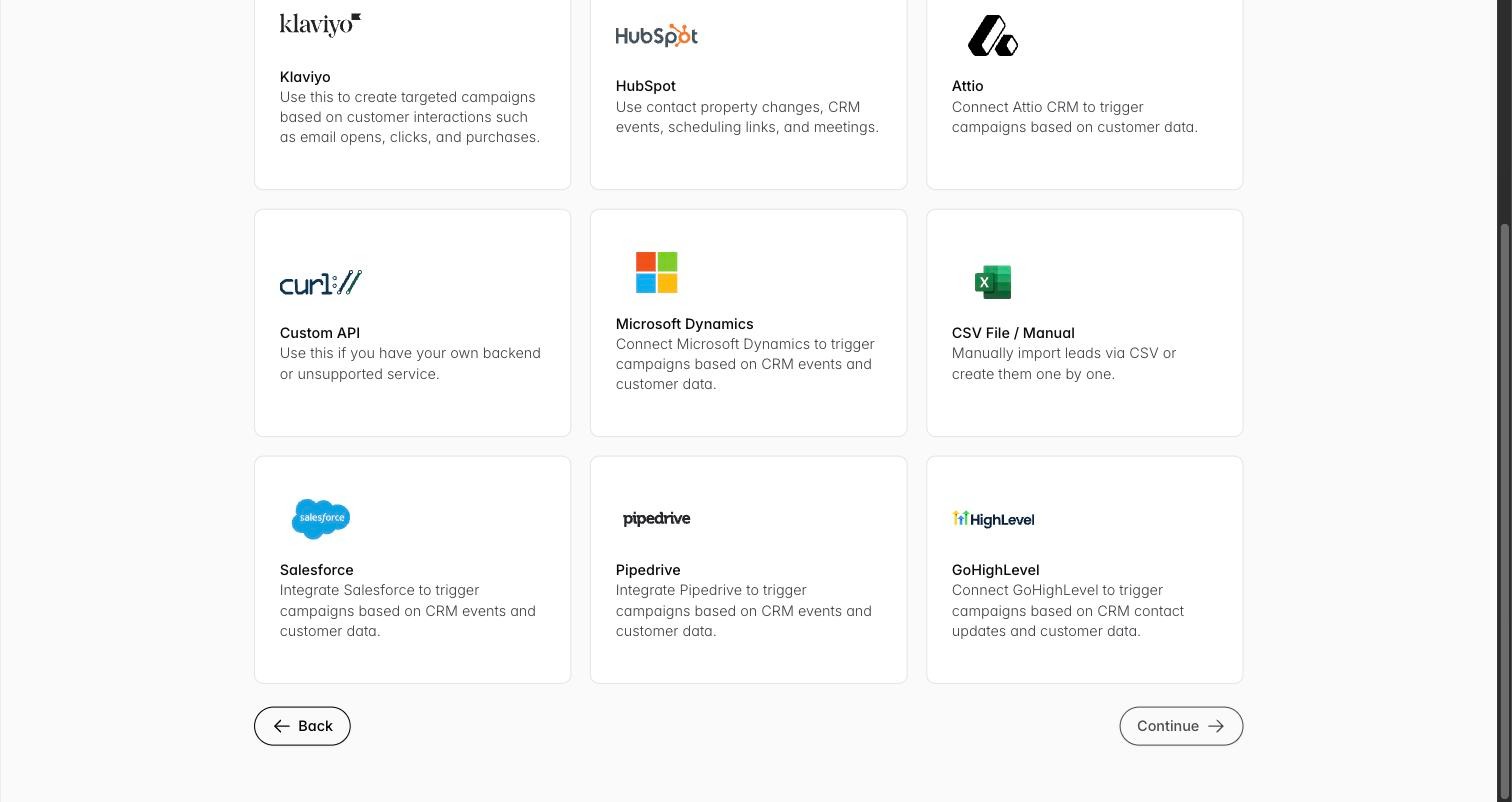Click the blue Salesforce cloud logo

coord(321,519)
